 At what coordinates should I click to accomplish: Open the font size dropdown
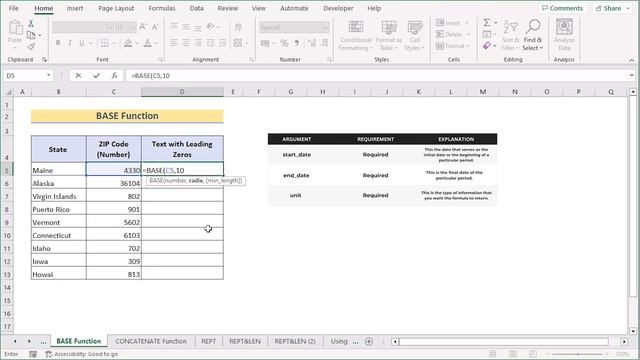(132, 27)
